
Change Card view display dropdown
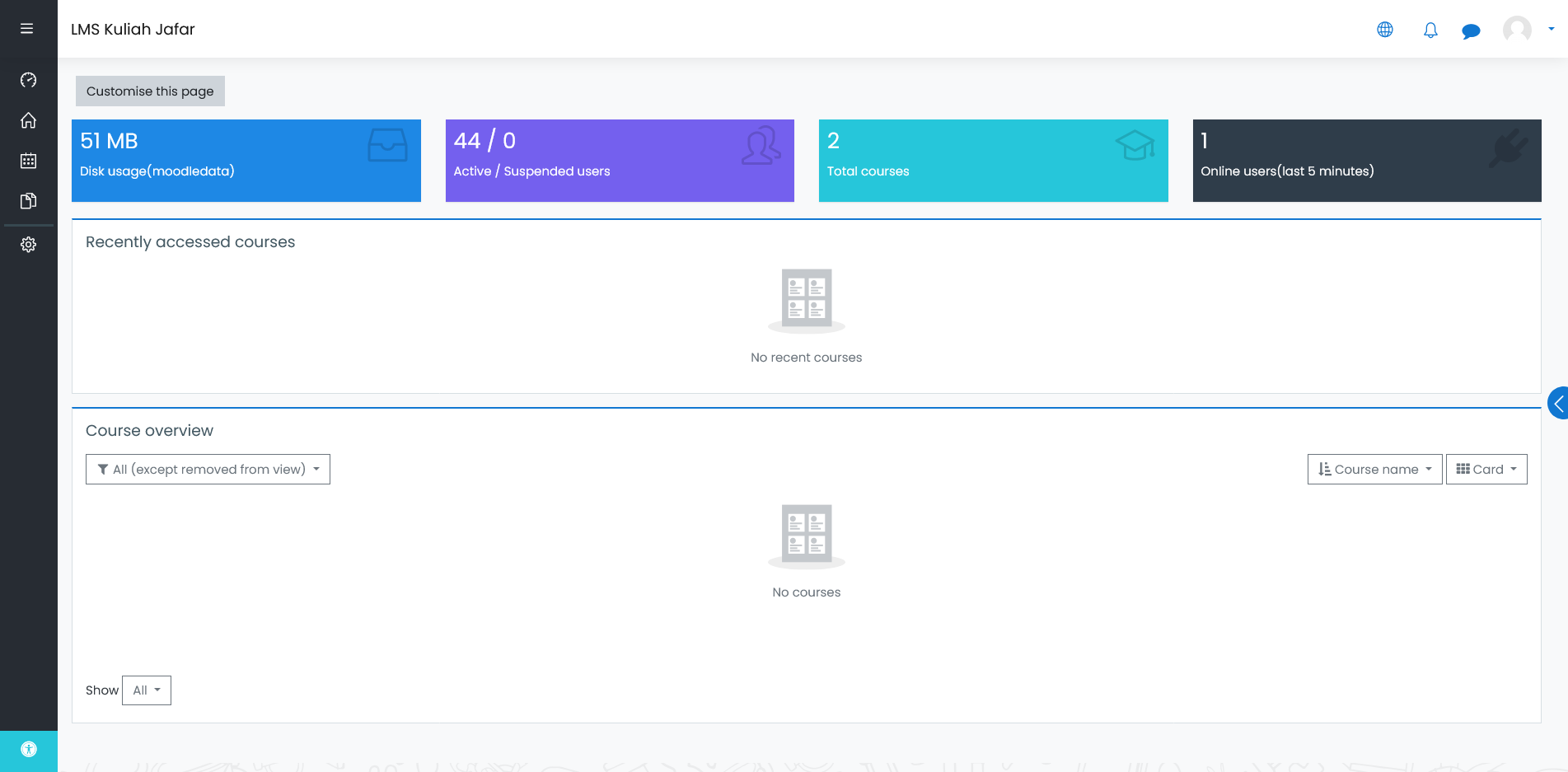pyautogui.click(x=1486, y=470)
